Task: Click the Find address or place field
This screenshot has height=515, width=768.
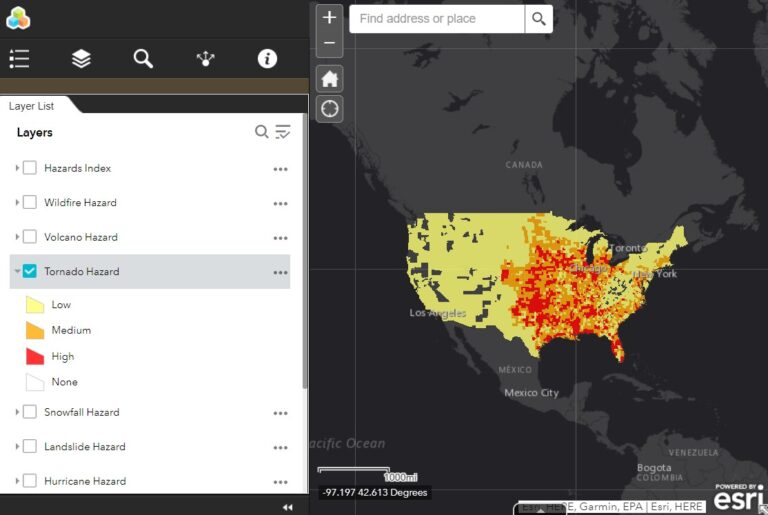Action: tap(436, 19)
